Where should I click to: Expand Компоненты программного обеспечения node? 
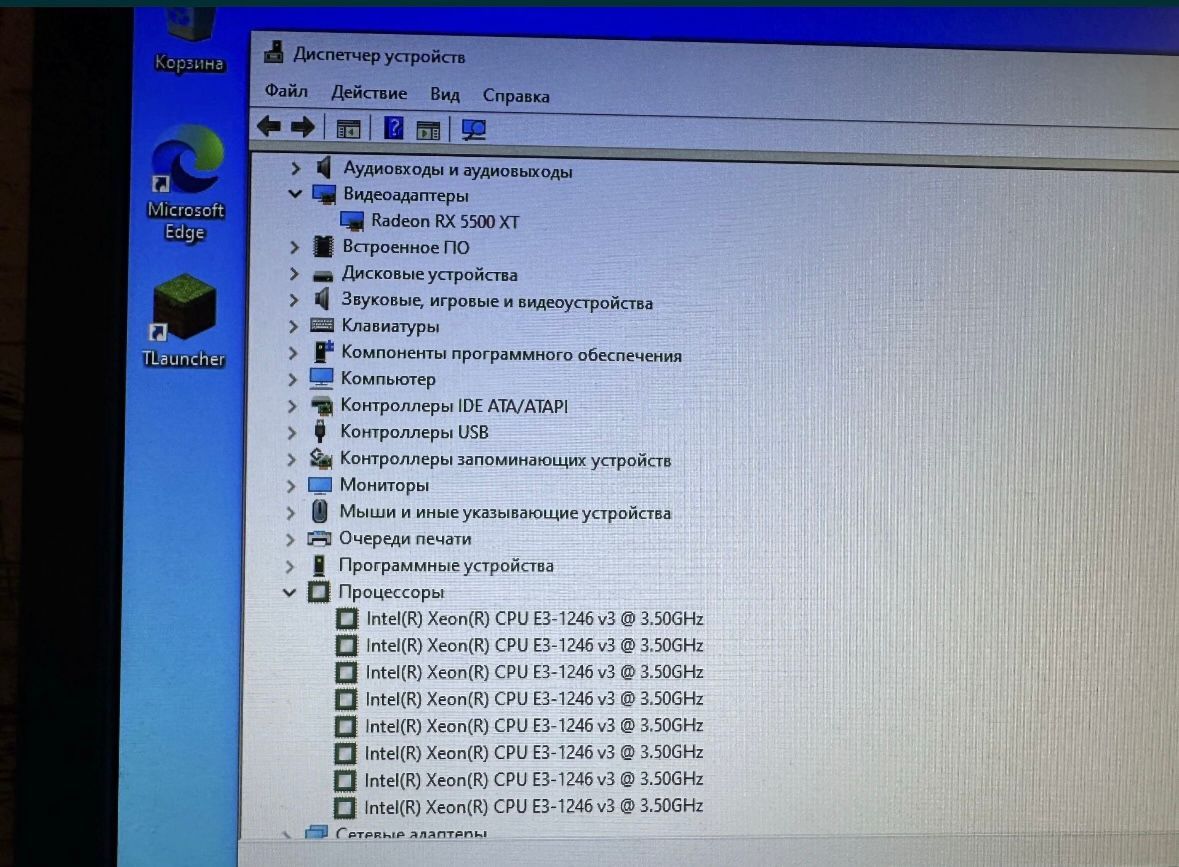292,353
